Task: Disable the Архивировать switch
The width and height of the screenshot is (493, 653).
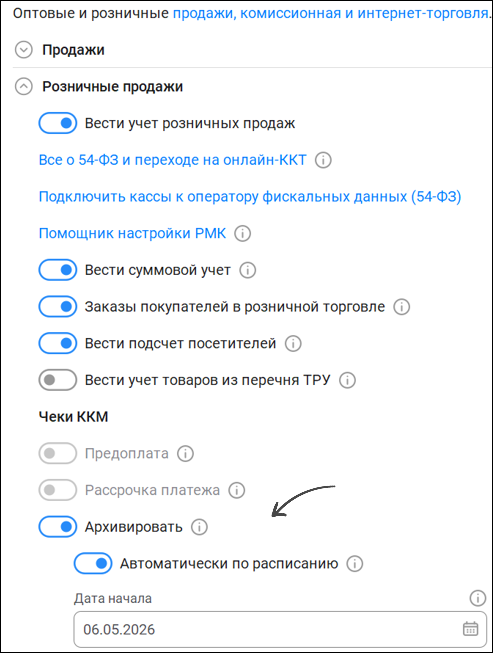Action: (58, 527)
